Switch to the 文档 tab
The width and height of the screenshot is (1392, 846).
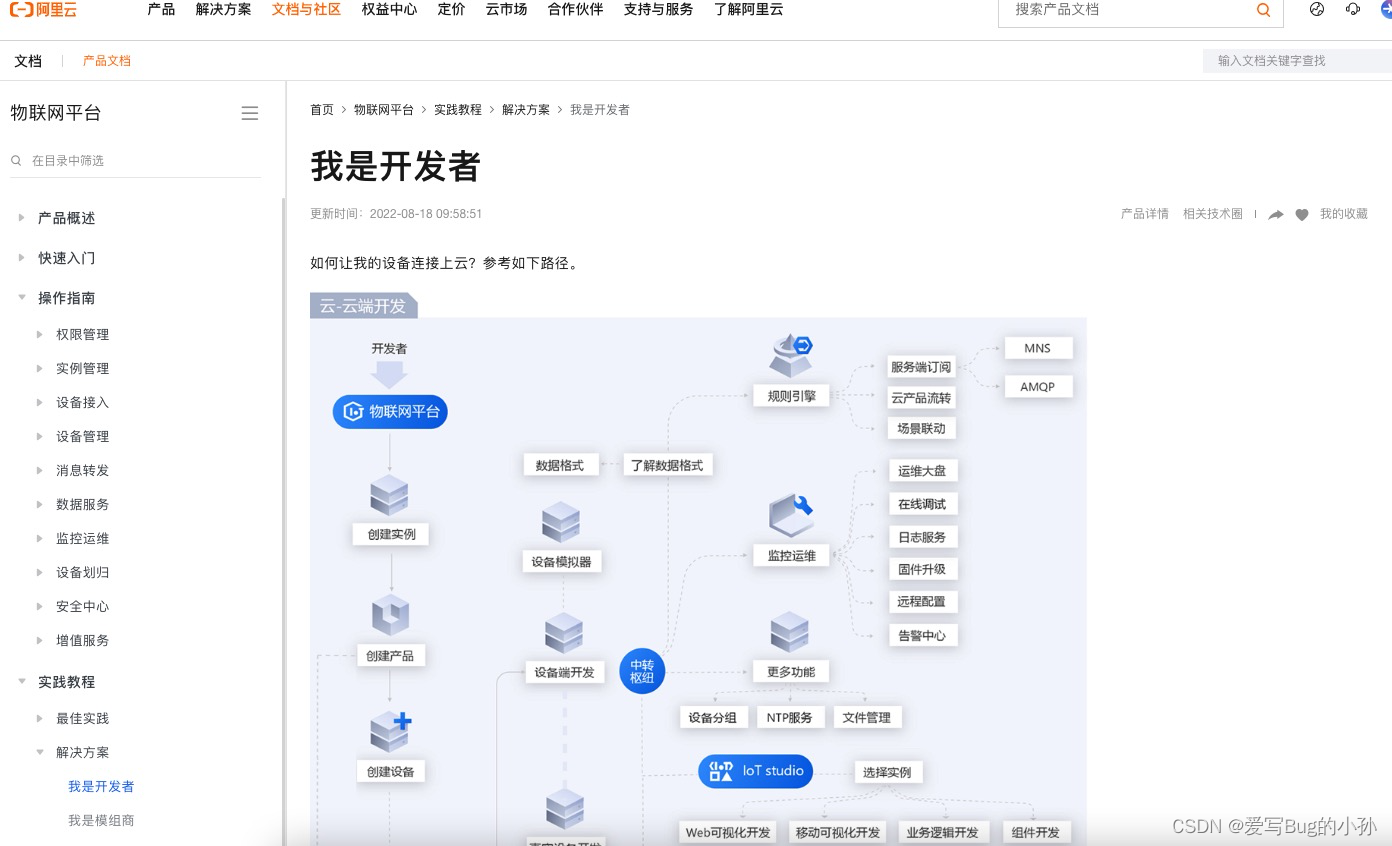tap(28, 61)
